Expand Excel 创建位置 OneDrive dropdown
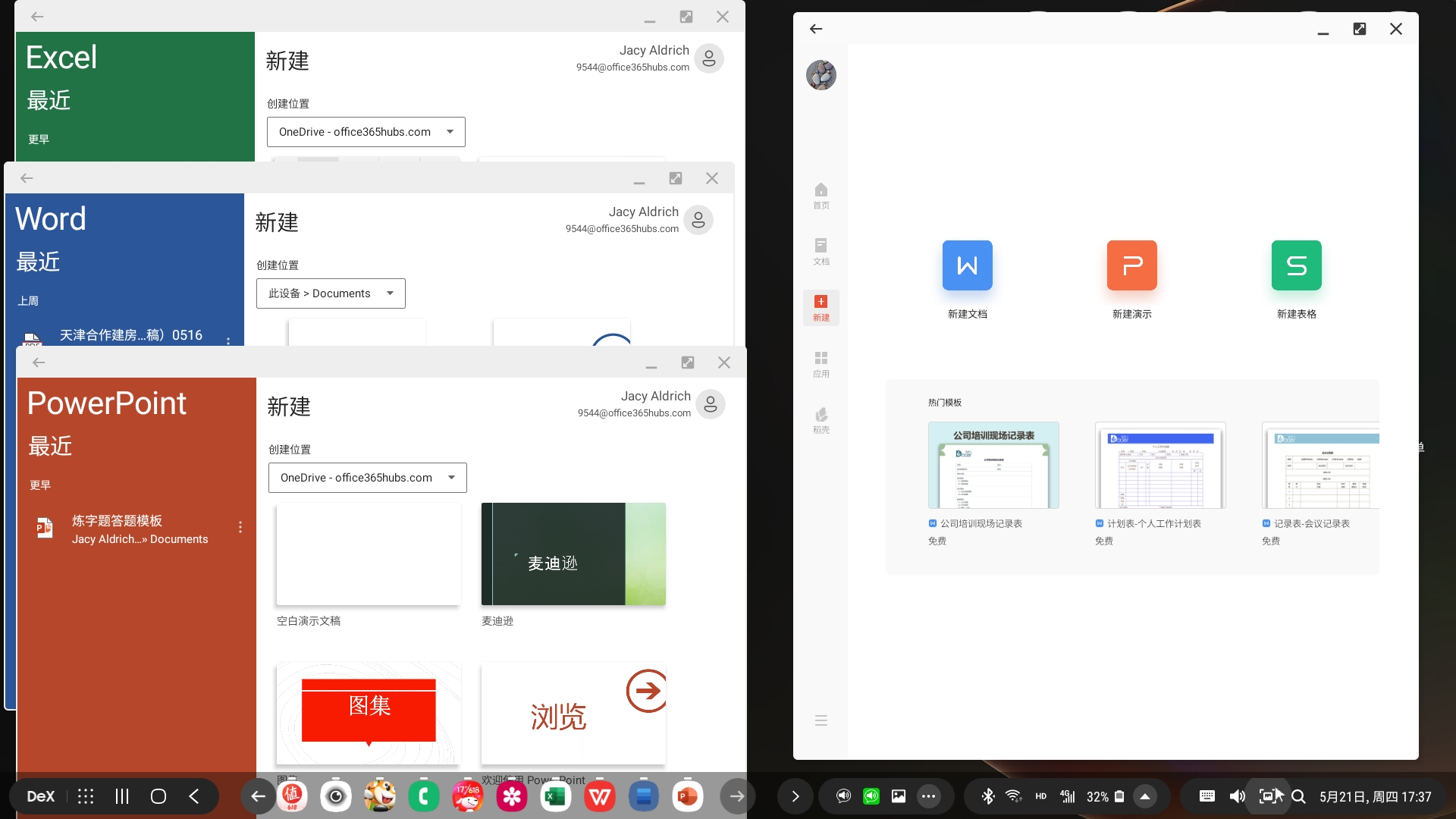1456x819 pixels. coord(366,132)
